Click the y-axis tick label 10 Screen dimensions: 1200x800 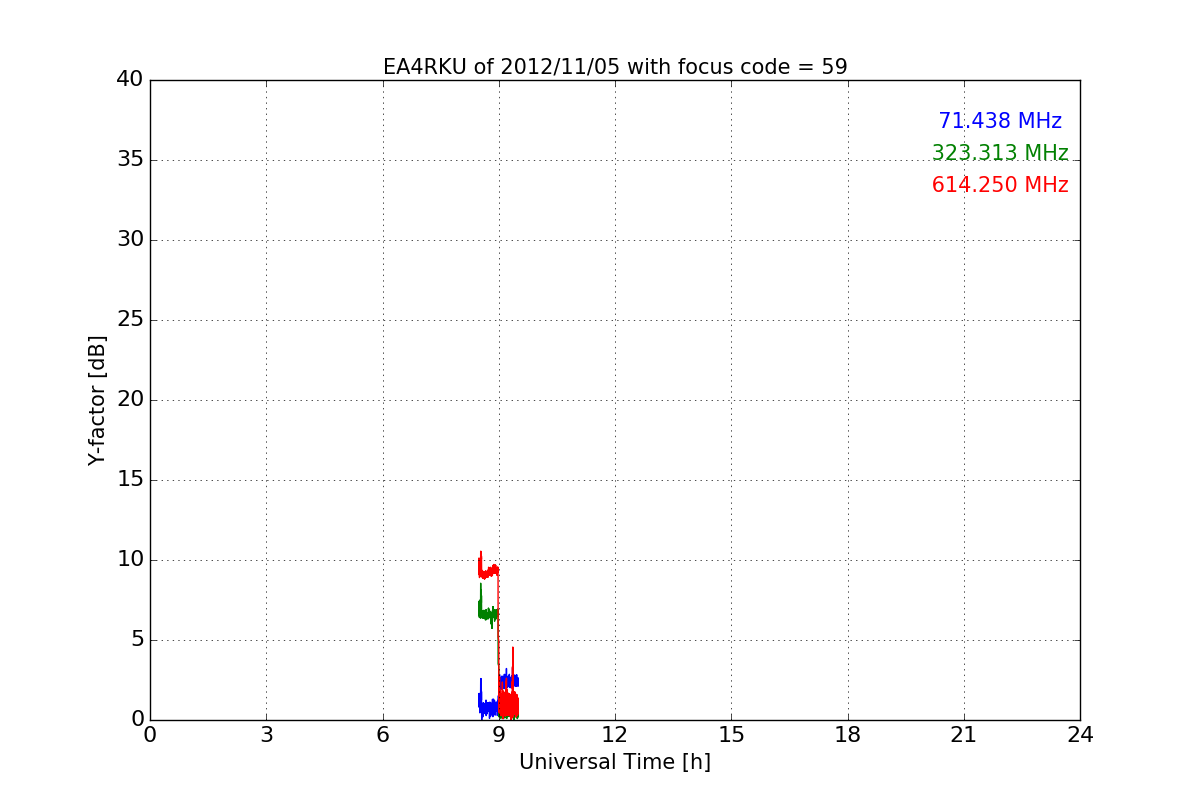[x=130, y=560]
